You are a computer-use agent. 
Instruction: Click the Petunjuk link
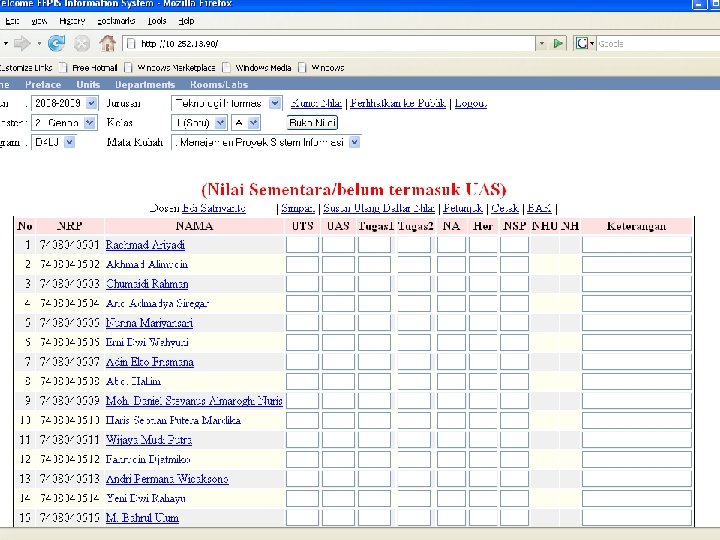coord(463,208)
